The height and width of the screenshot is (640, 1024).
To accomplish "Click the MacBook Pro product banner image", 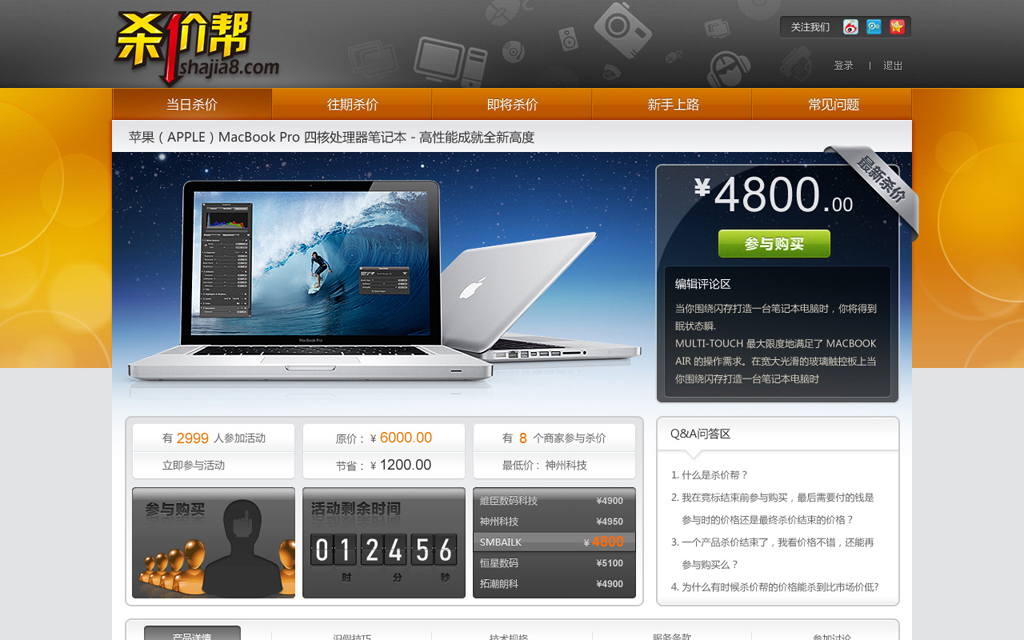I will 385,281.
